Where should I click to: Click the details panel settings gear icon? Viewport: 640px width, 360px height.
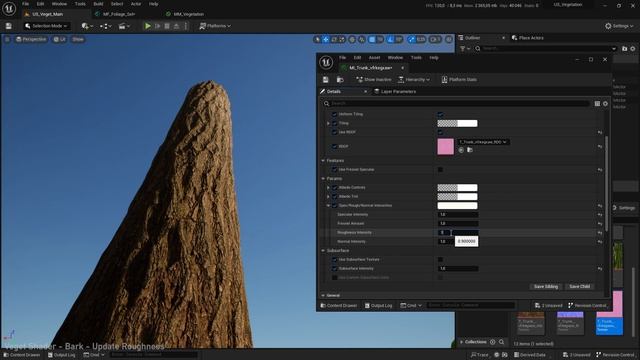tap(605, 104)
